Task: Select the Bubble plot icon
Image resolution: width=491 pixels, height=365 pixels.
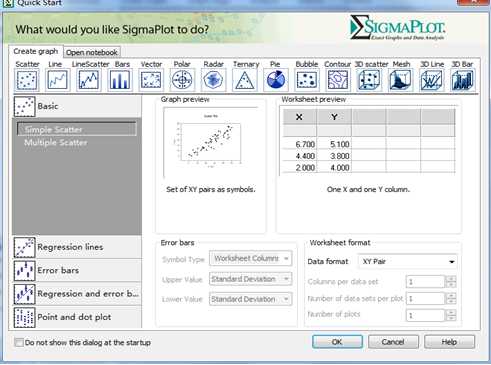Action: pyautogui.click(x=307, y=80)
